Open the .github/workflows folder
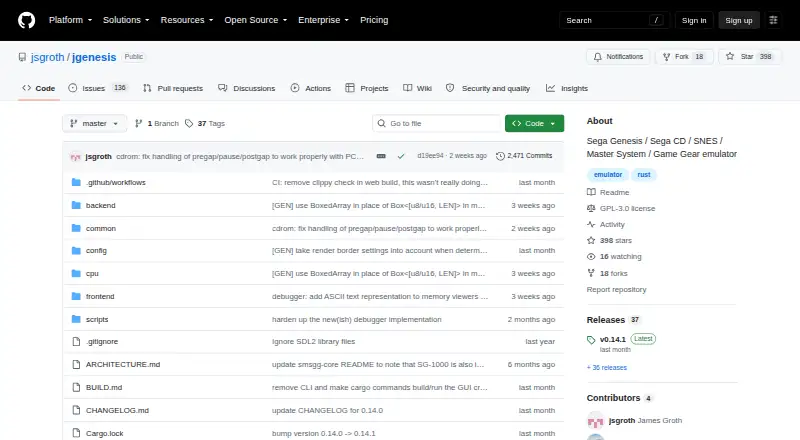This screenshot has height=440, width=800. [x=116, y=182]
